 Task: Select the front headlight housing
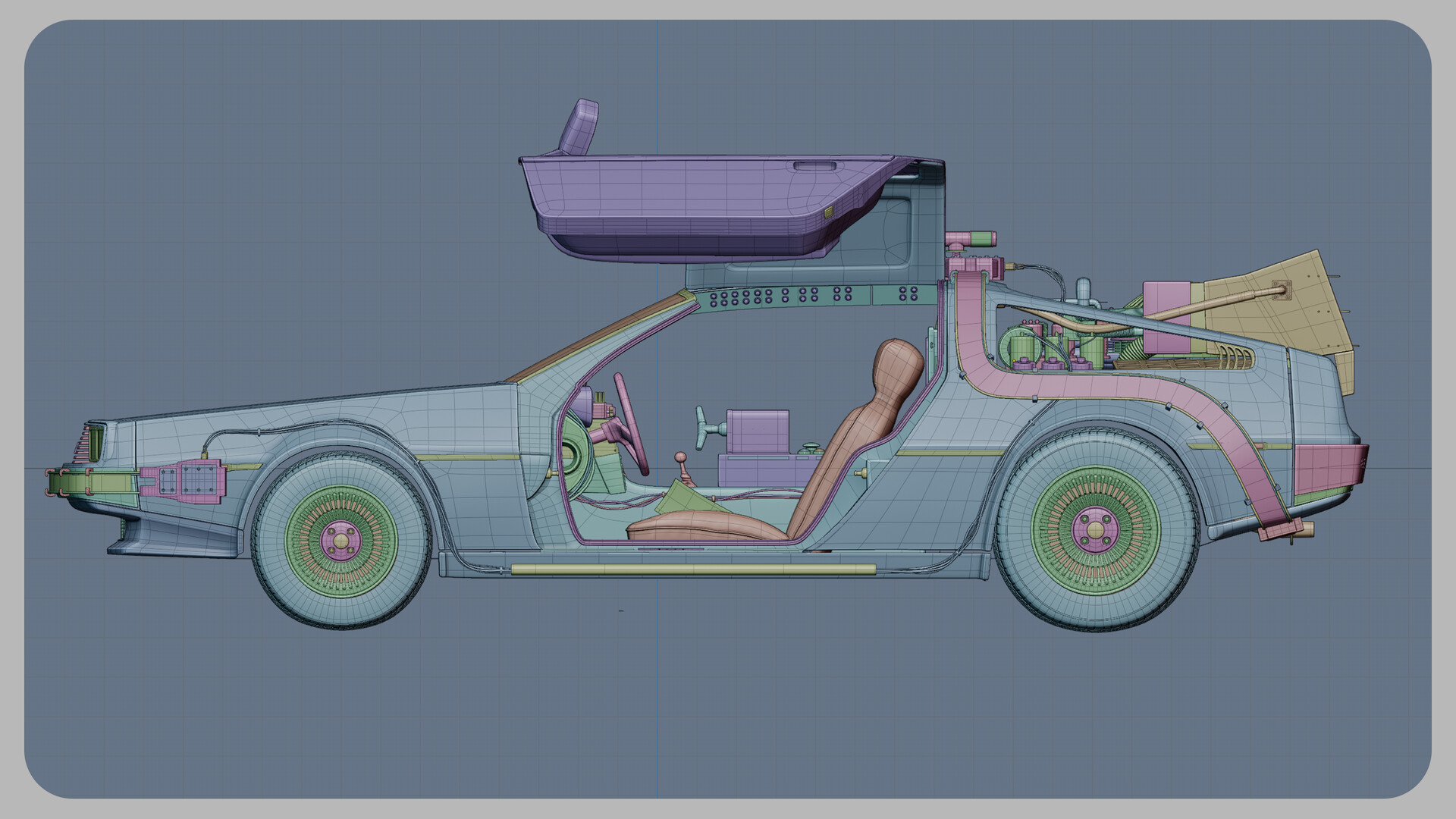[x=97, y=442]
